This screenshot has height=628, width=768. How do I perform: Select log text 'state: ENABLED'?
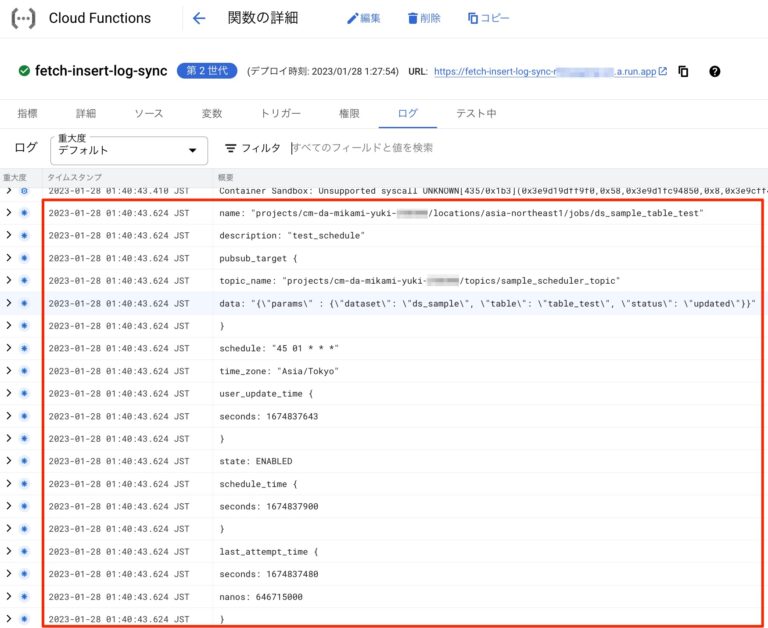tap(256, 461)
